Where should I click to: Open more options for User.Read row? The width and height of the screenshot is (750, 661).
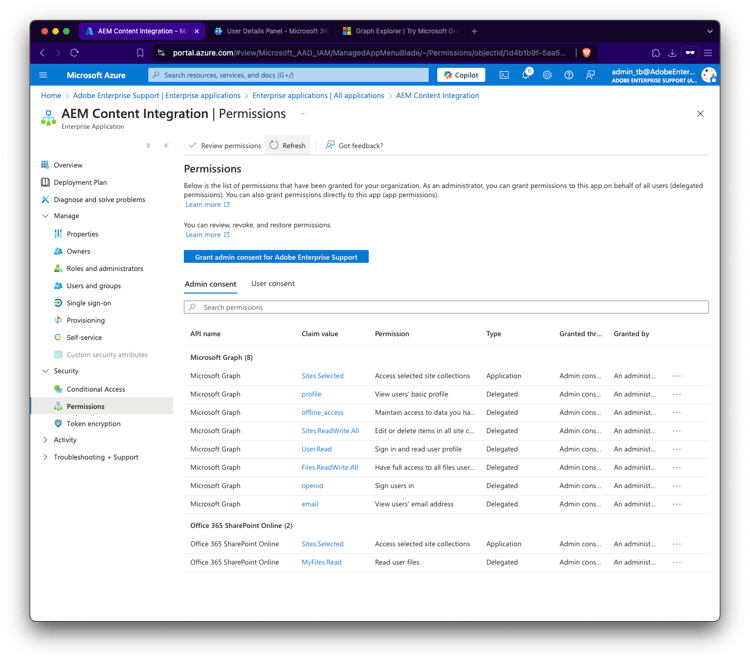pos(676,449)
